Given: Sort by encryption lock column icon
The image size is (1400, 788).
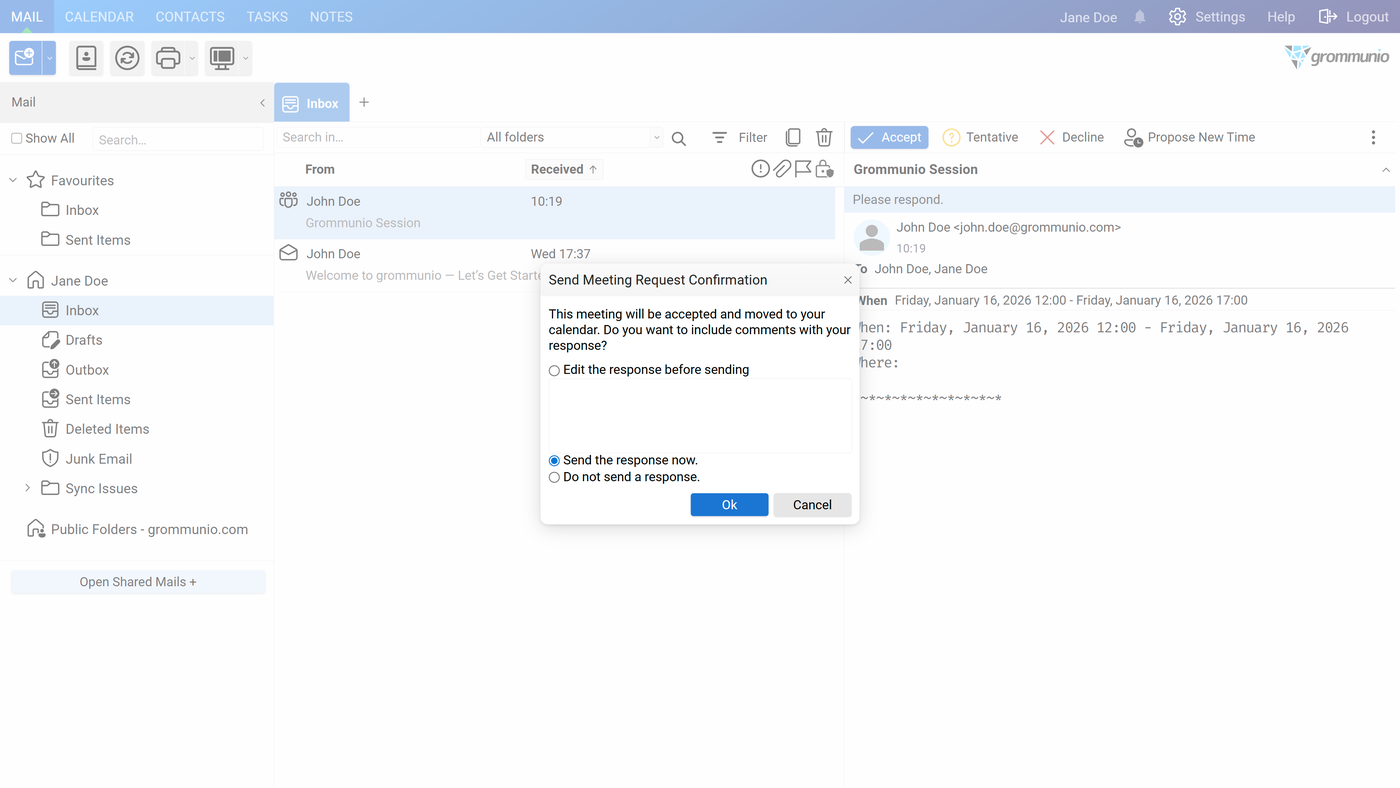Looking at the screenshot, I should click(x=824, y=169).
